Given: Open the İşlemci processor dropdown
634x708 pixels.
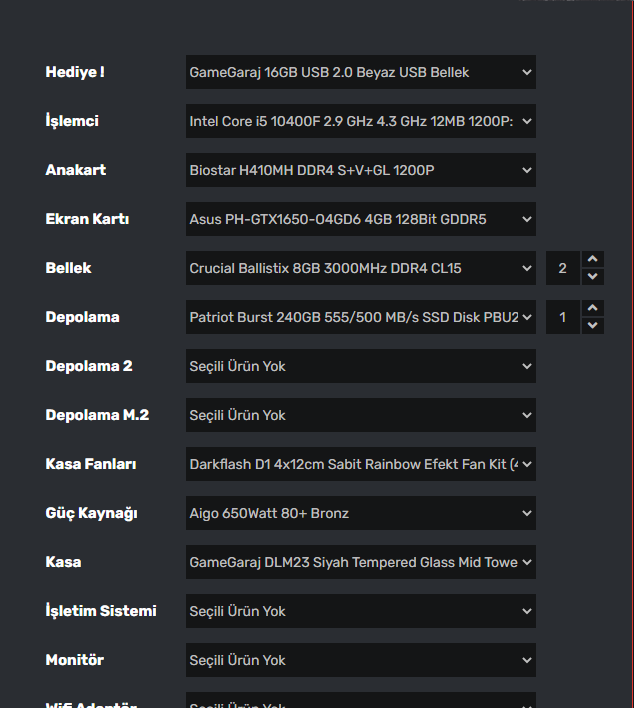Looking at the screenshot, I should tap(361, 121).
